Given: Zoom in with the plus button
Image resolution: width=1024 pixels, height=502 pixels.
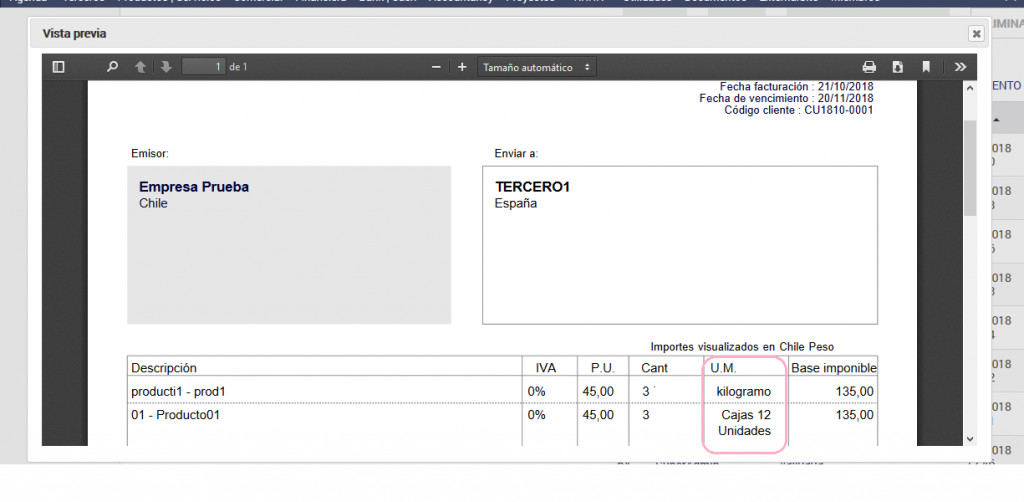Looking at the screenshot, I should tap(462, 67).
